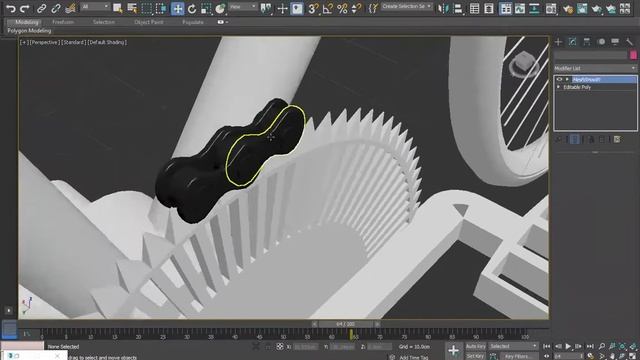
Task: Click the Bind to Space Warp icon
Action: (71, 8)
